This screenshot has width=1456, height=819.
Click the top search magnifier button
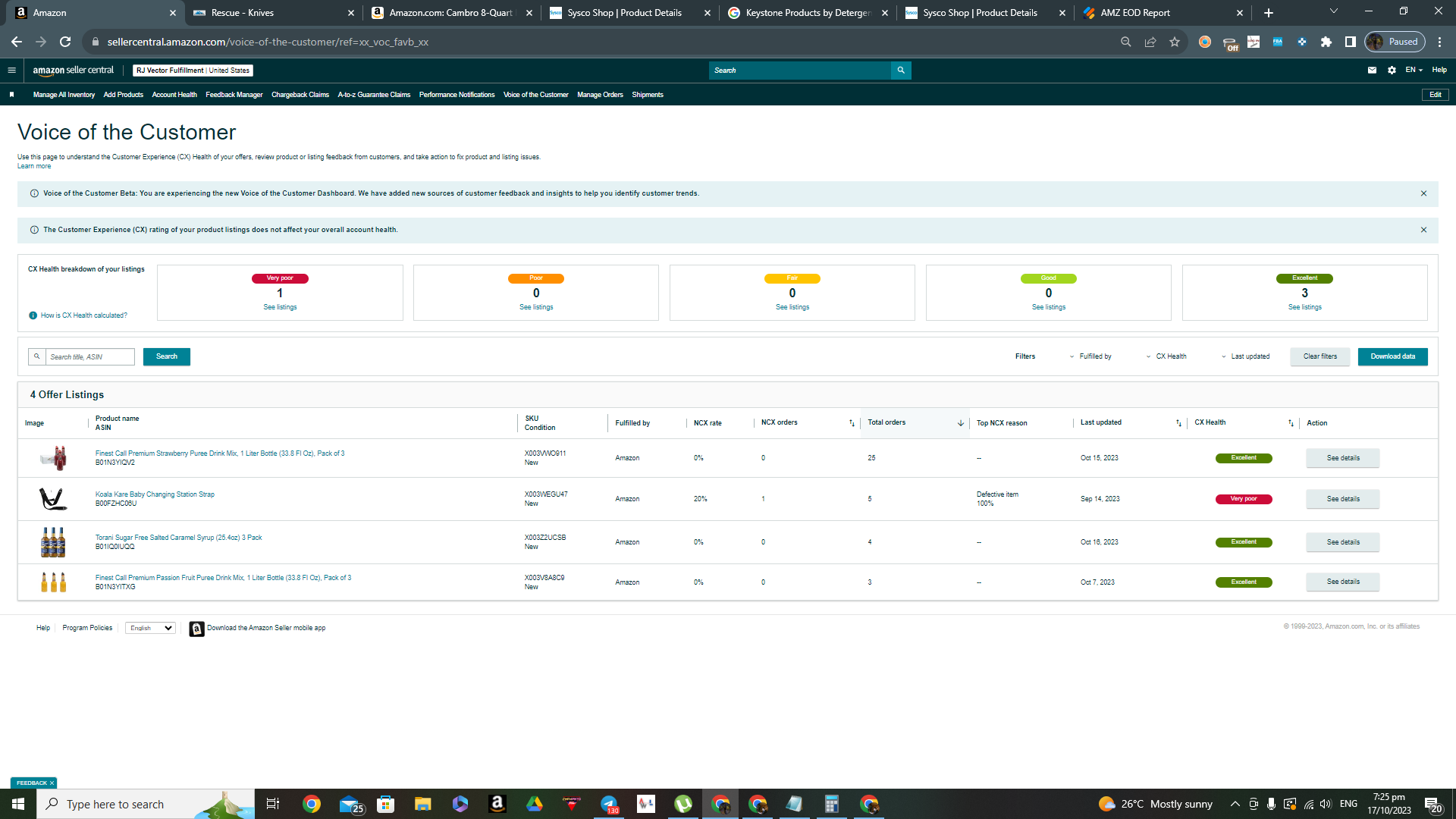(x=901, y=71)
